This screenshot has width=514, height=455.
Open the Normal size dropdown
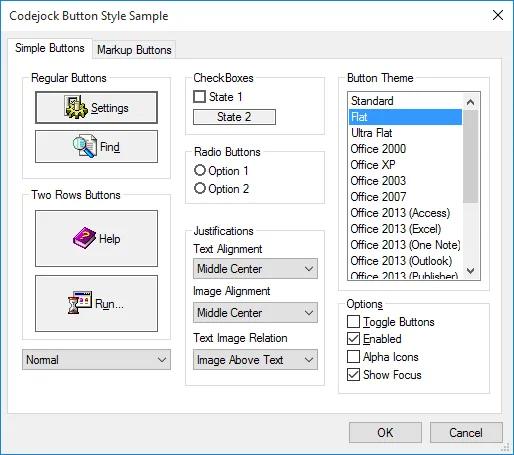click(x=96, y=360)
